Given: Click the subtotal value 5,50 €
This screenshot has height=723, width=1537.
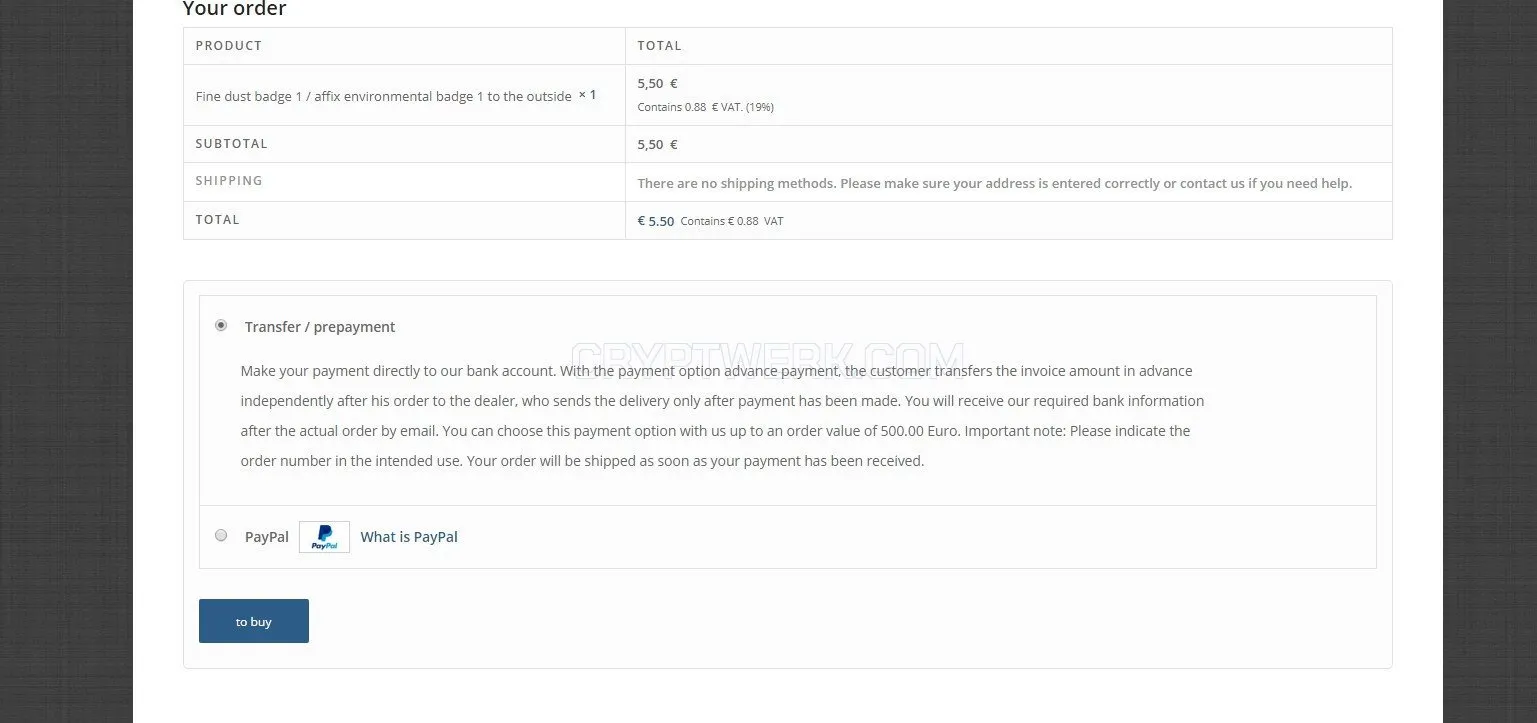Looking at the screenshot, I should tap(657, 144).
